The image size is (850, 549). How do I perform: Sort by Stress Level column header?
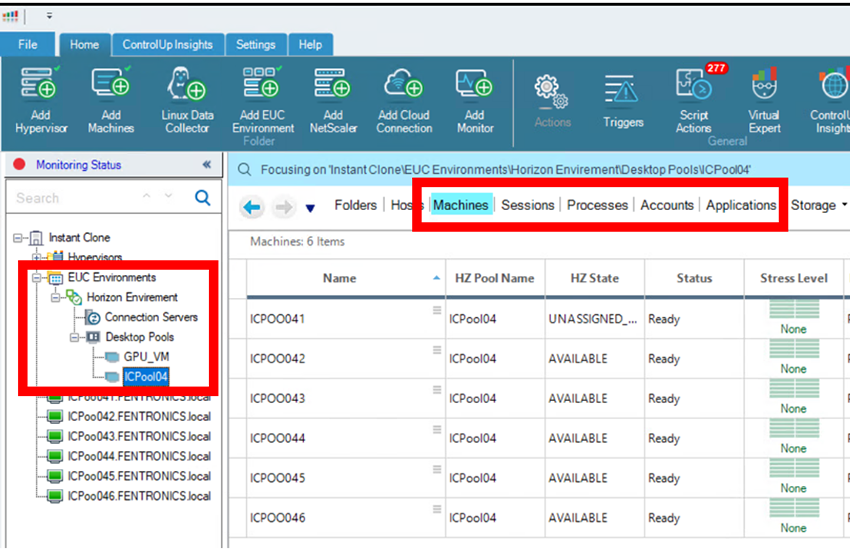tap(794, 279)
